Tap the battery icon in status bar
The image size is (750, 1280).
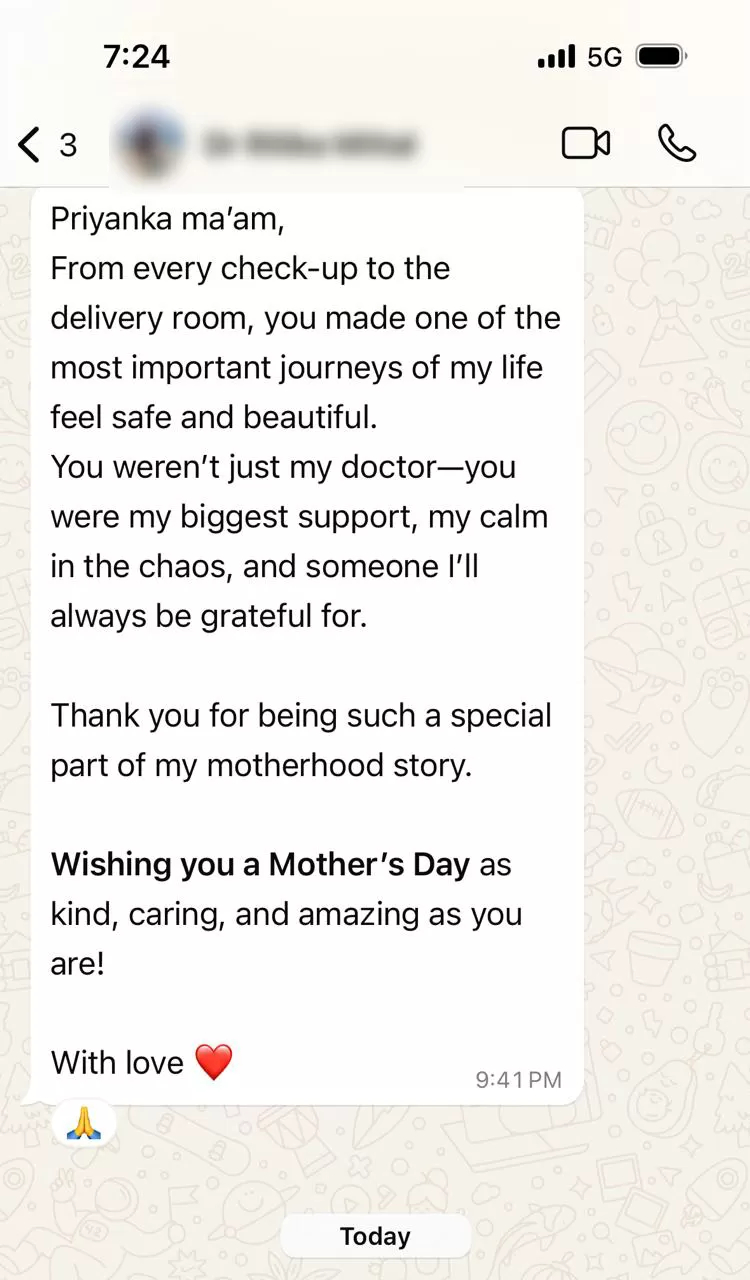(662, 57)
